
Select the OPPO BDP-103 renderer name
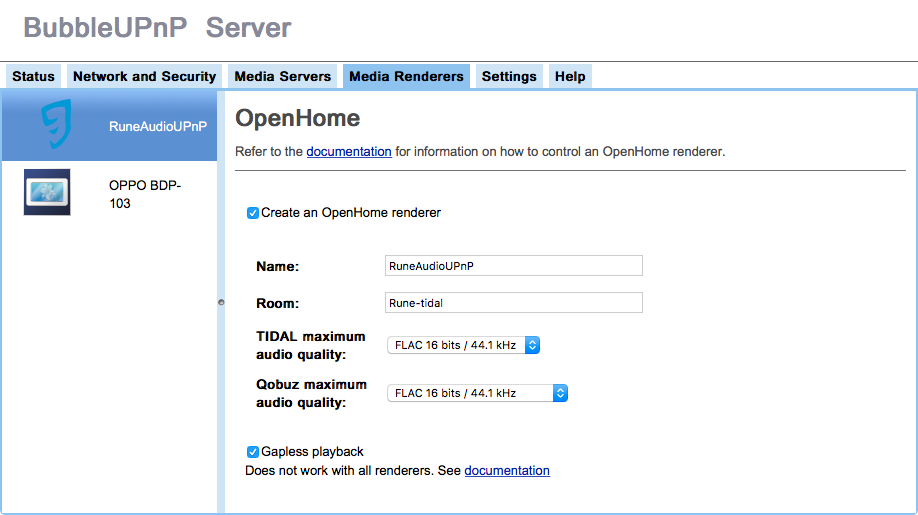[145, 194]
